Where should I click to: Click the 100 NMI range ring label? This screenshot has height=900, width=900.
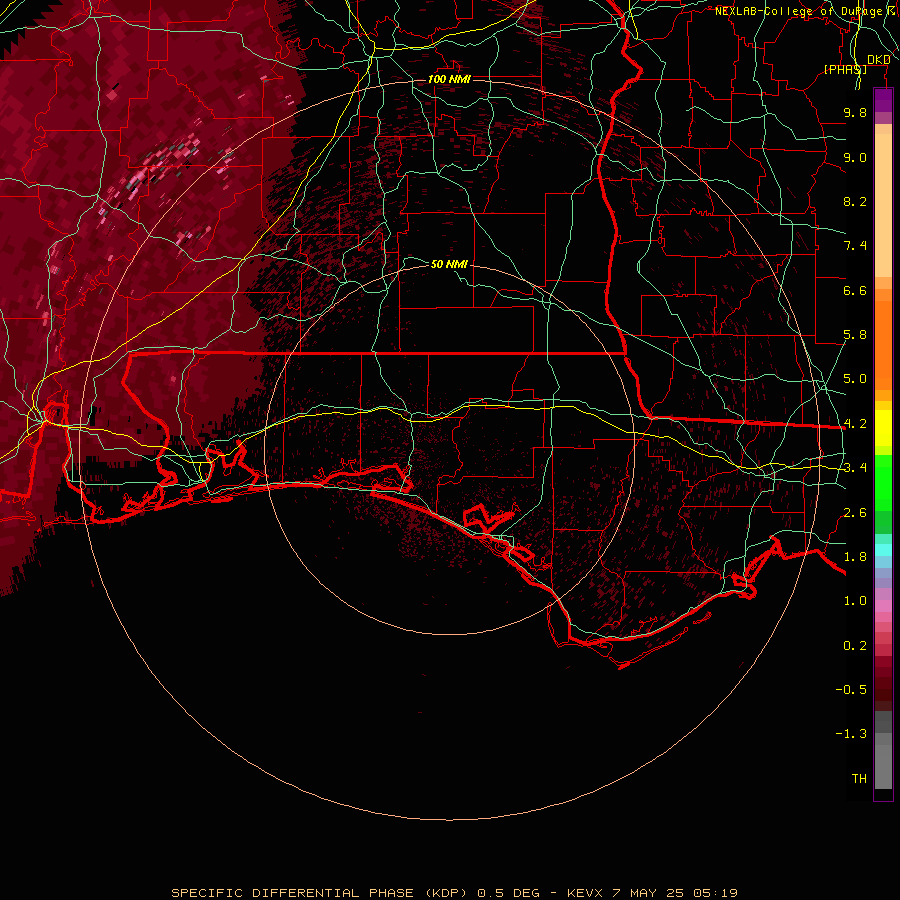[x=449, y=79]
